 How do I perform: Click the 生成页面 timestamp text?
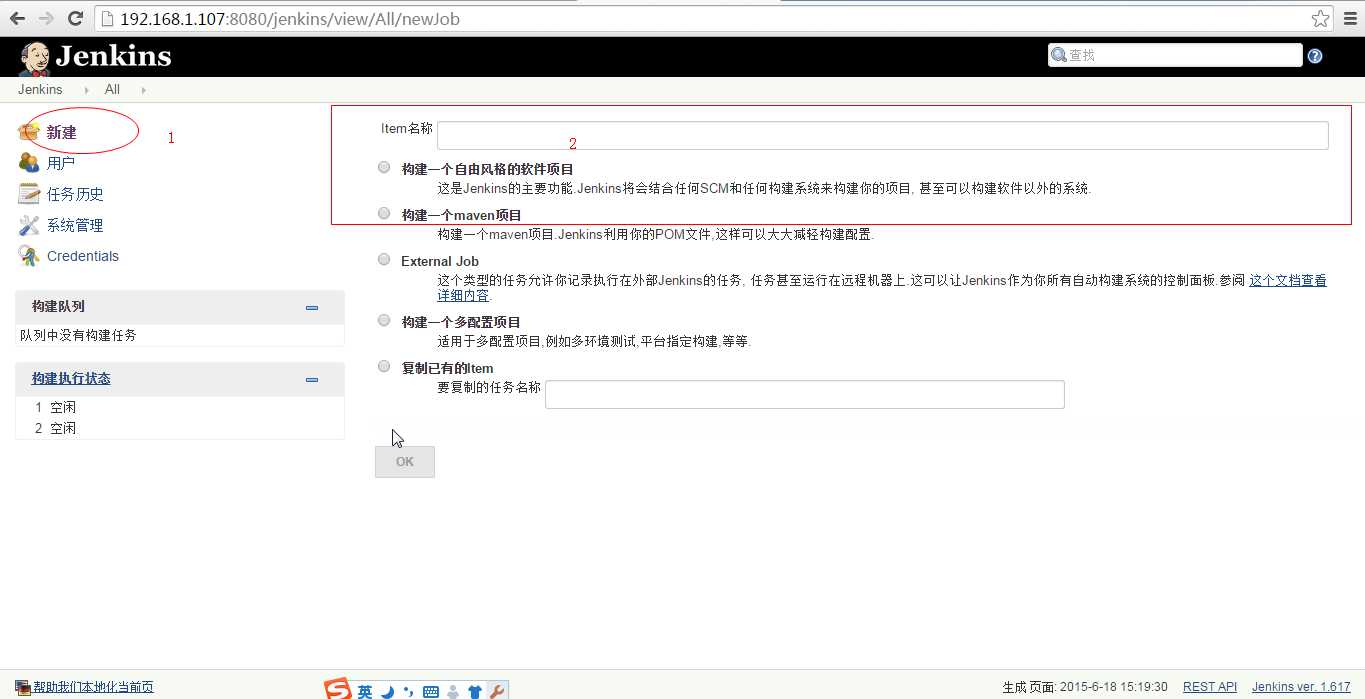[1085, 687]
